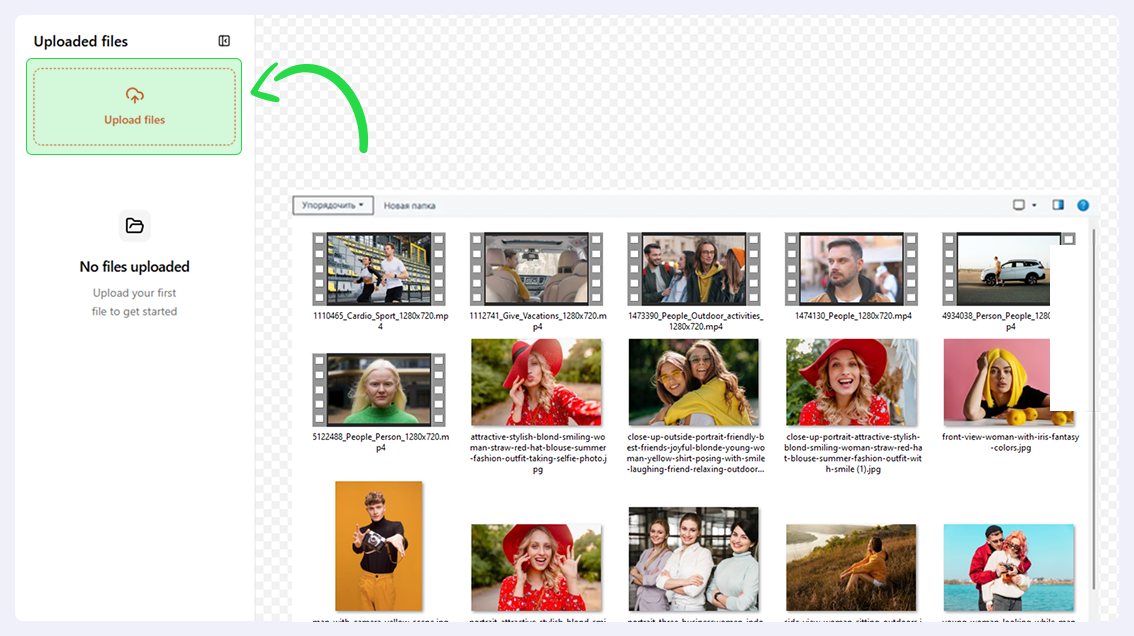The height and width of the screenshot is (636, 1134).
Task: Click the Новая папка button
Action: (409, 205)
